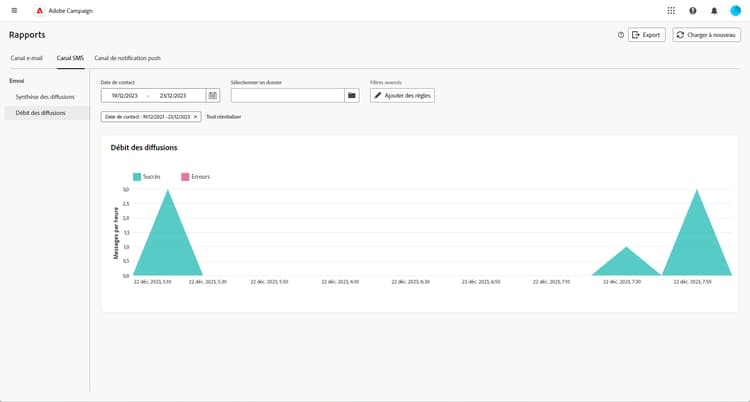Switch to Canal de notification push tab
The width and height of the screenshot is (750, 402).
pyautogui.click(x=127, y=58)
